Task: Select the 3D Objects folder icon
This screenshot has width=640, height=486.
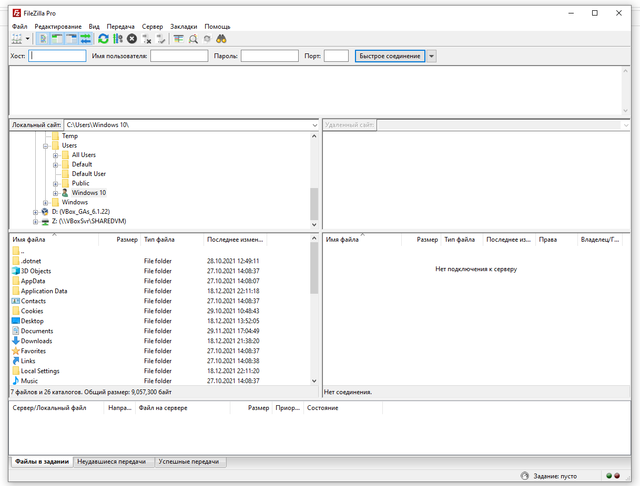Action: (x=16, y=271)
